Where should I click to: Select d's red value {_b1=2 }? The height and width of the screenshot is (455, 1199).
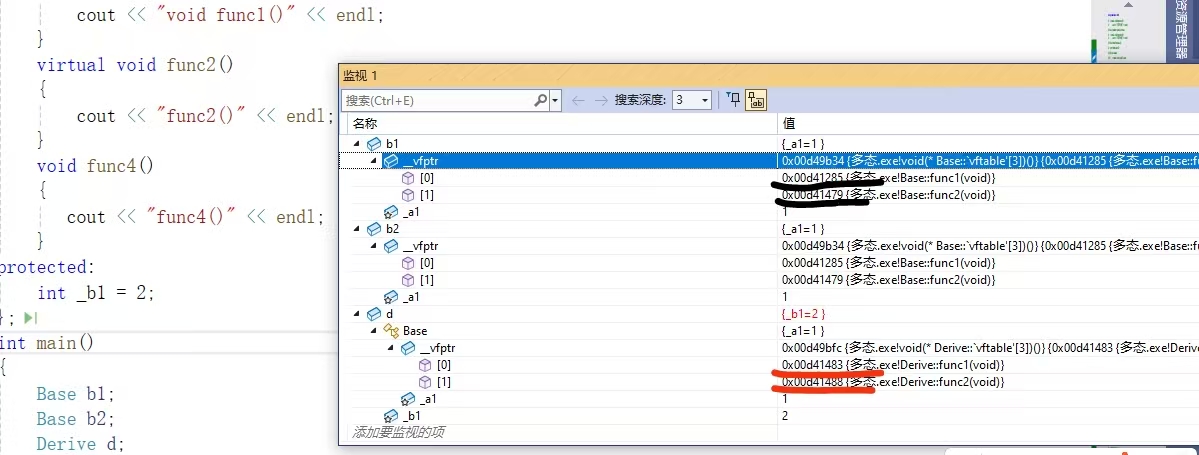pyautogui.click(x=803, y=314)
